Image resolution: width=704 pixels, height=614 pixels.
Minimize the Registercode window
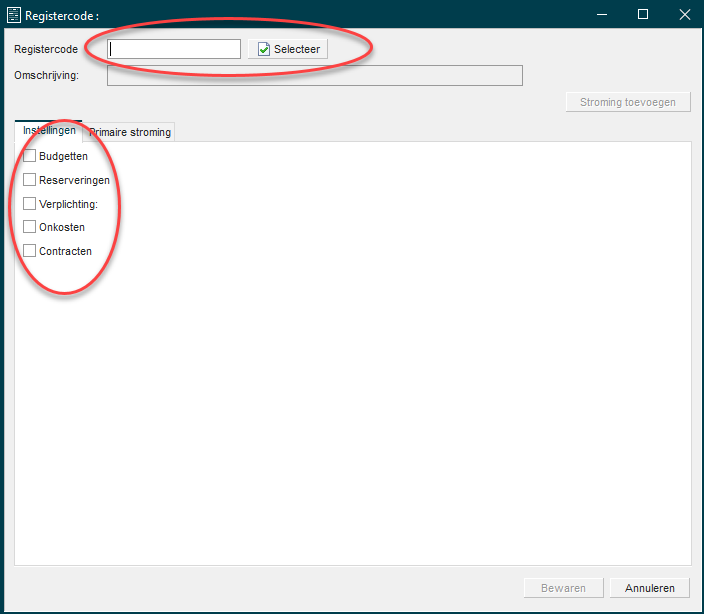click(x=598, y=15)
